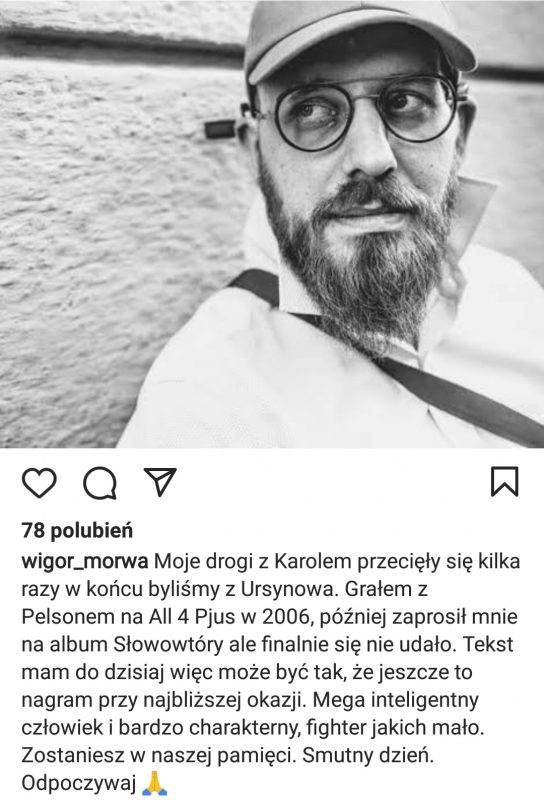
Task: Click the word Odpoczywaj at the caption's end
Action: coord(78,784)
